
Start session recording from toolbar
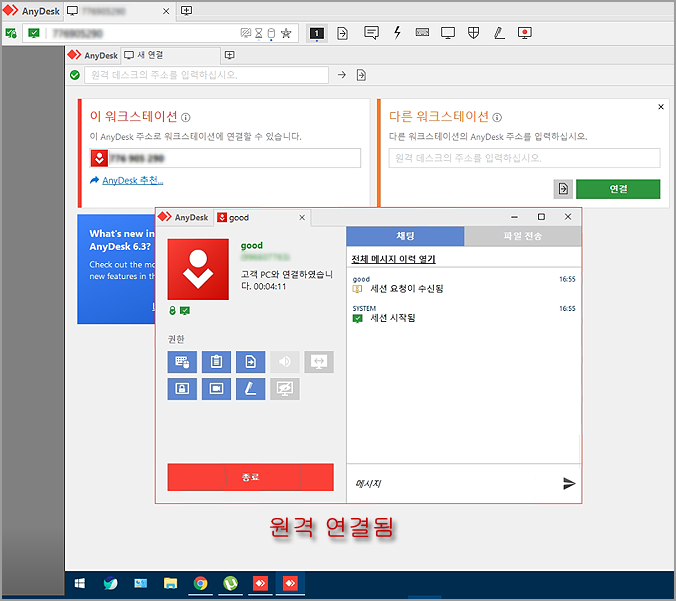tap(525, 33)
